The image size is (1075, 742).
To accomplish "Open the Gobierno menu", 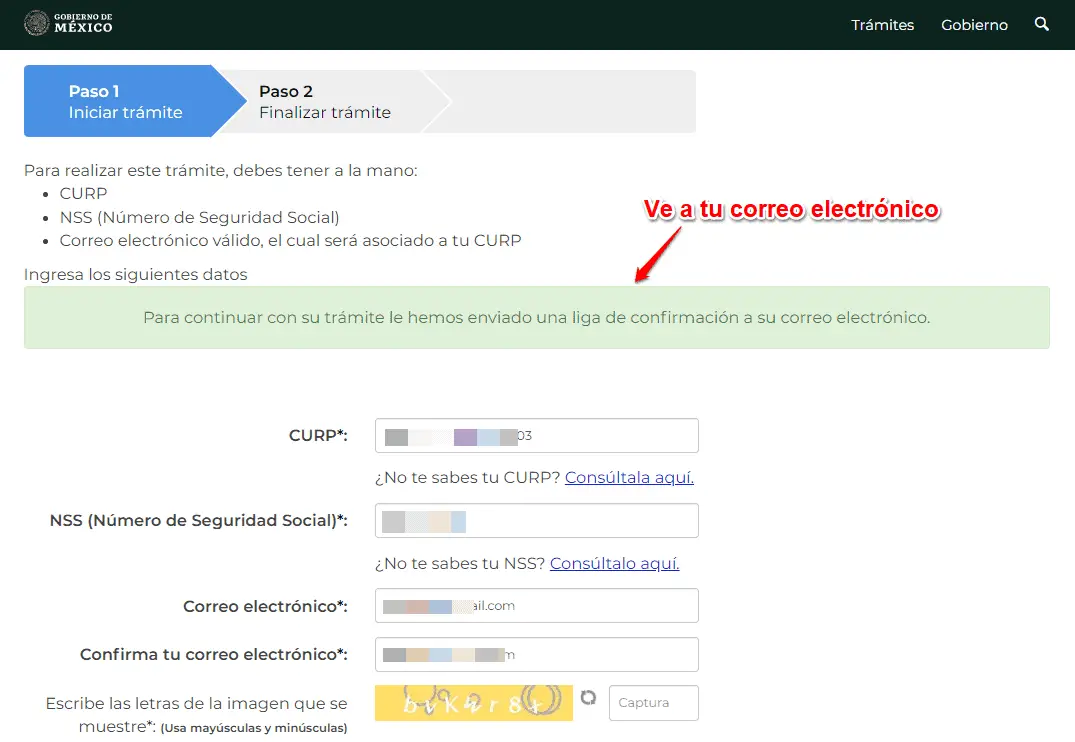I will coord(974,25).
